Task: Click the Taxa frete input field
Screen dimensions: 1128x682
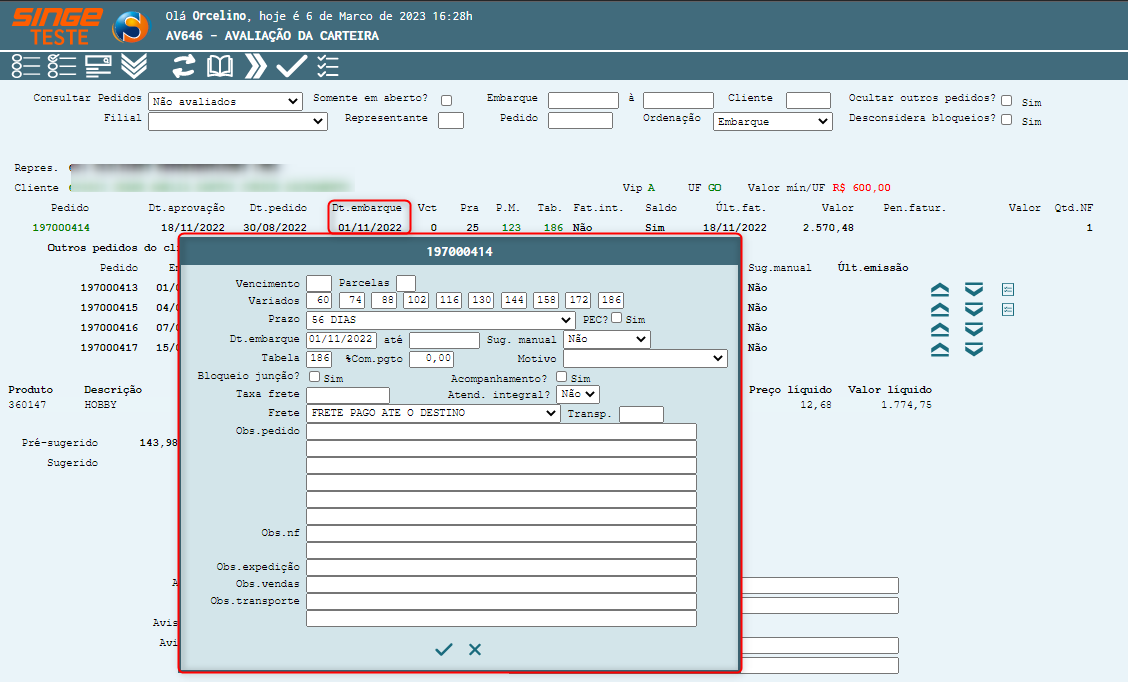Action: pyautogui.click(x=347, y=395)
